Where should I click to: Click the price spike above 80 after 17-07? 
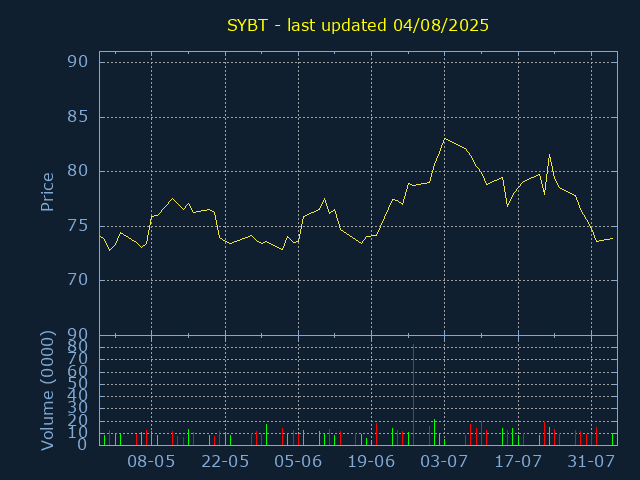point(549,155)
